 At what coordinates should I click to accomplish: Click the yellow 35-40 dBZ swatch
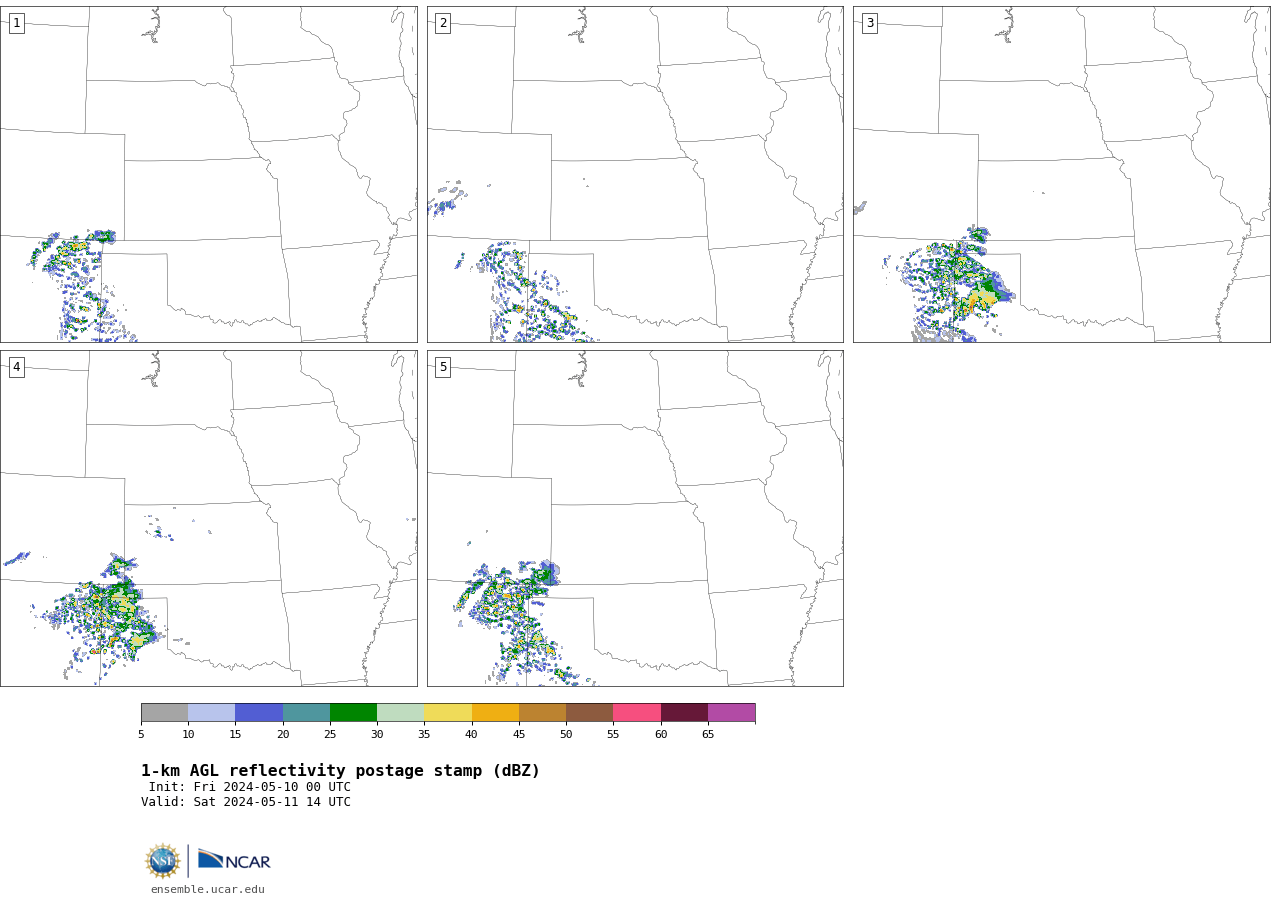pos(448,712)
